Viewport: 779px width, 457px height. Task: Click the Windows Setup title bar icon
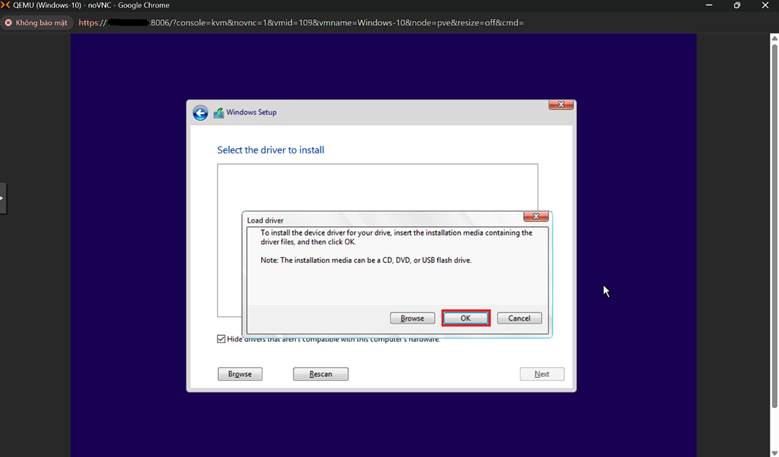(x=218, y=113)
